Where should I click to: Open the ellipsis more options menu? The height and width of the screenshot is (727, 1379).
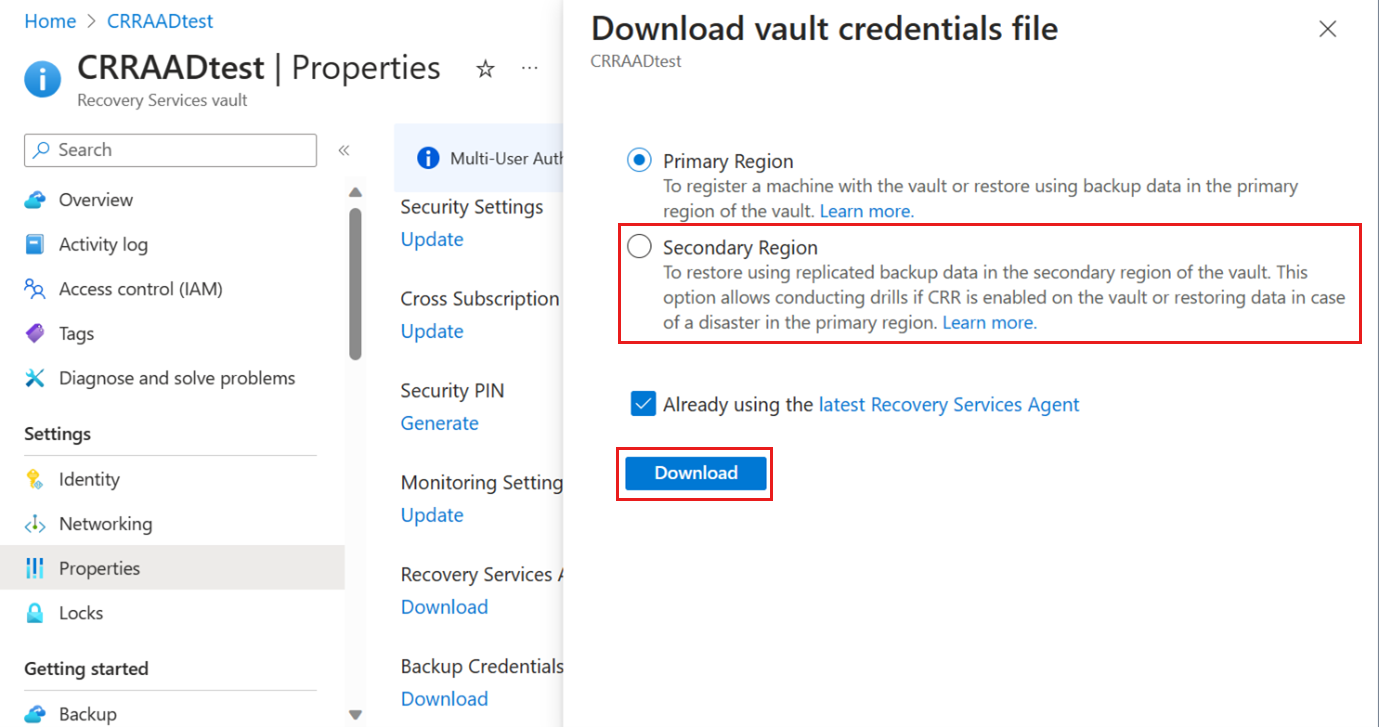(530, 69)
